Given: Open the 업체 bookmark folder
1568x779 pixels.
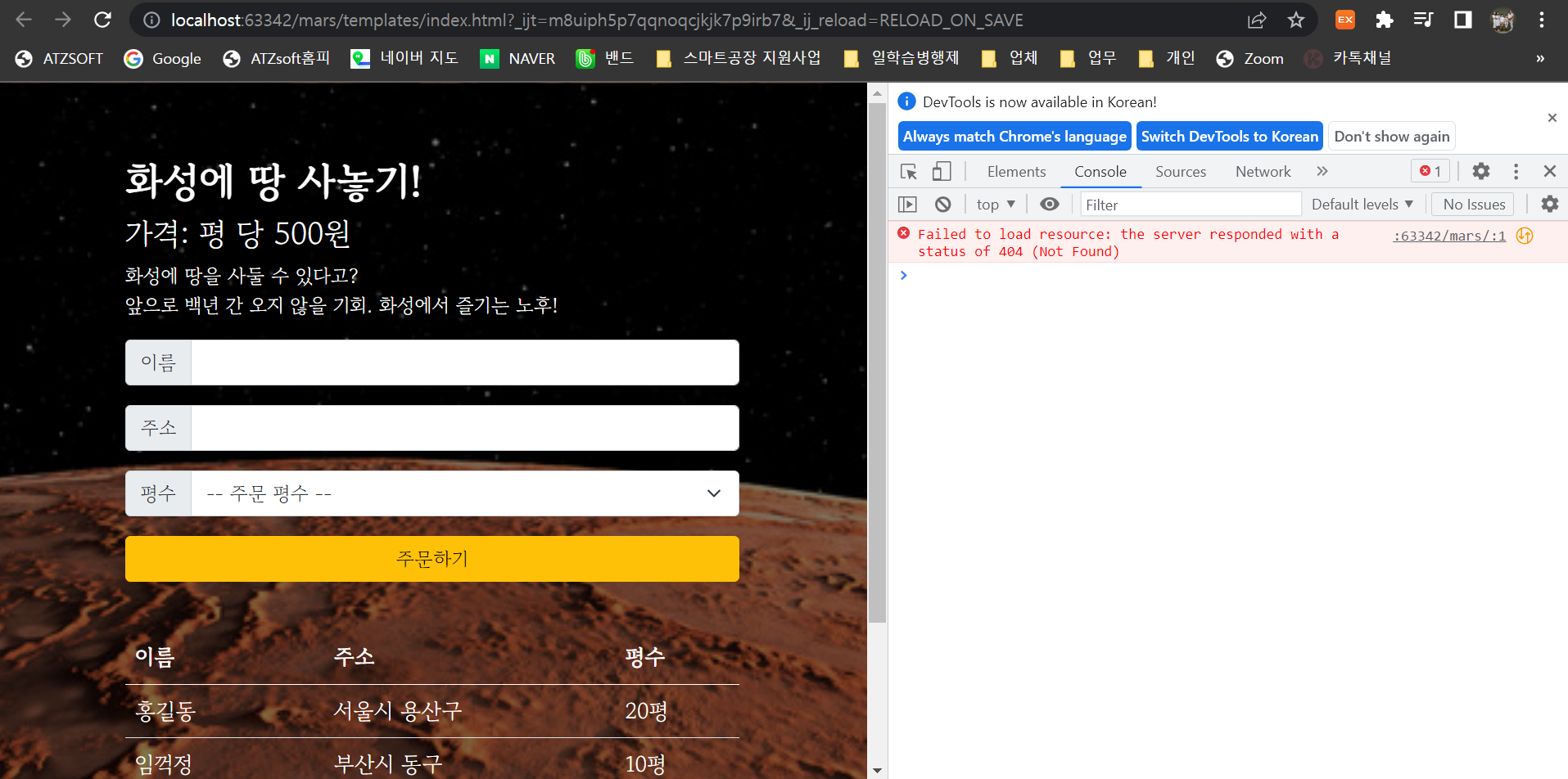Looking at the screenshot, I should 1010,58.
